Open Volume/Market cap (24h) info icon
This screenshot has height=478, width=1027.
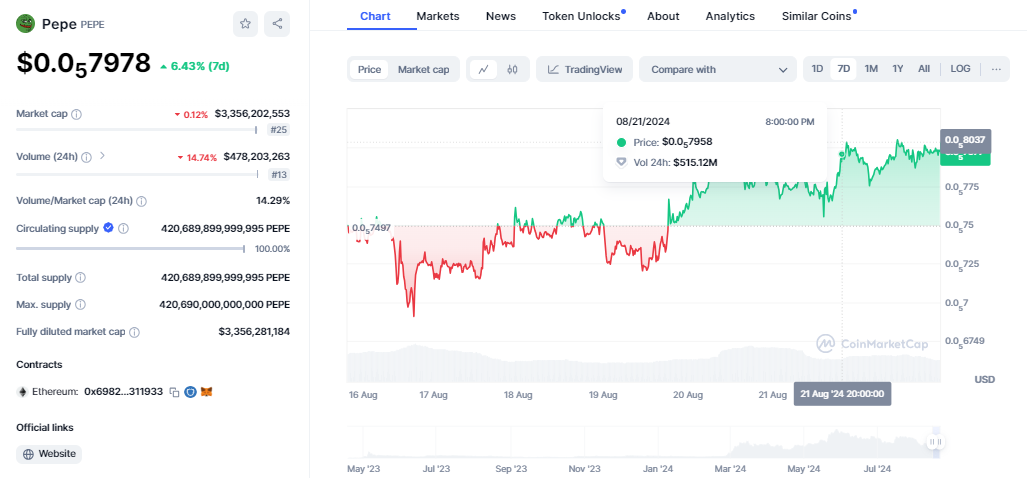pyautogui.click(x=141, y=201)
